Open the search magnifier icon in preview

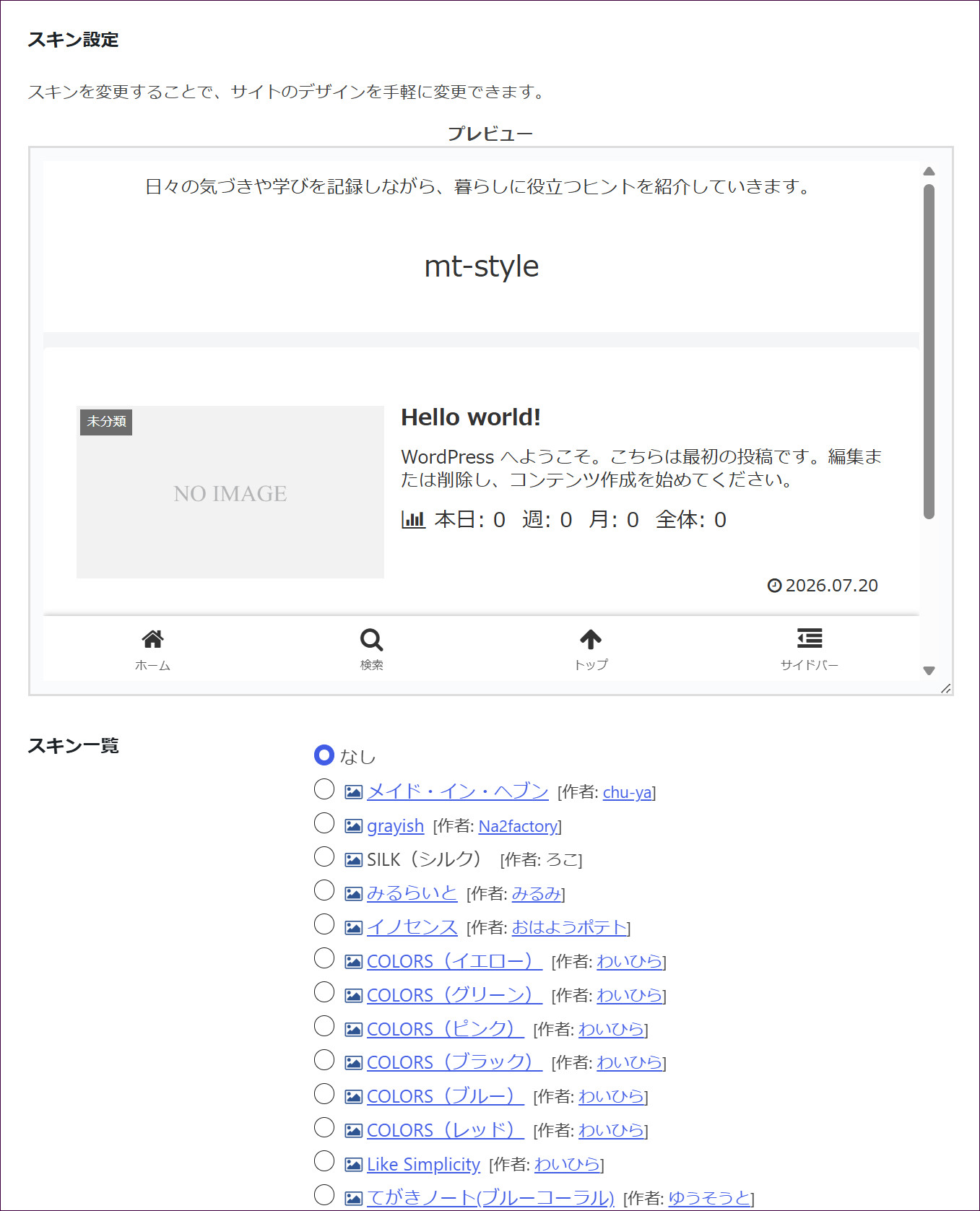point(371,640)
